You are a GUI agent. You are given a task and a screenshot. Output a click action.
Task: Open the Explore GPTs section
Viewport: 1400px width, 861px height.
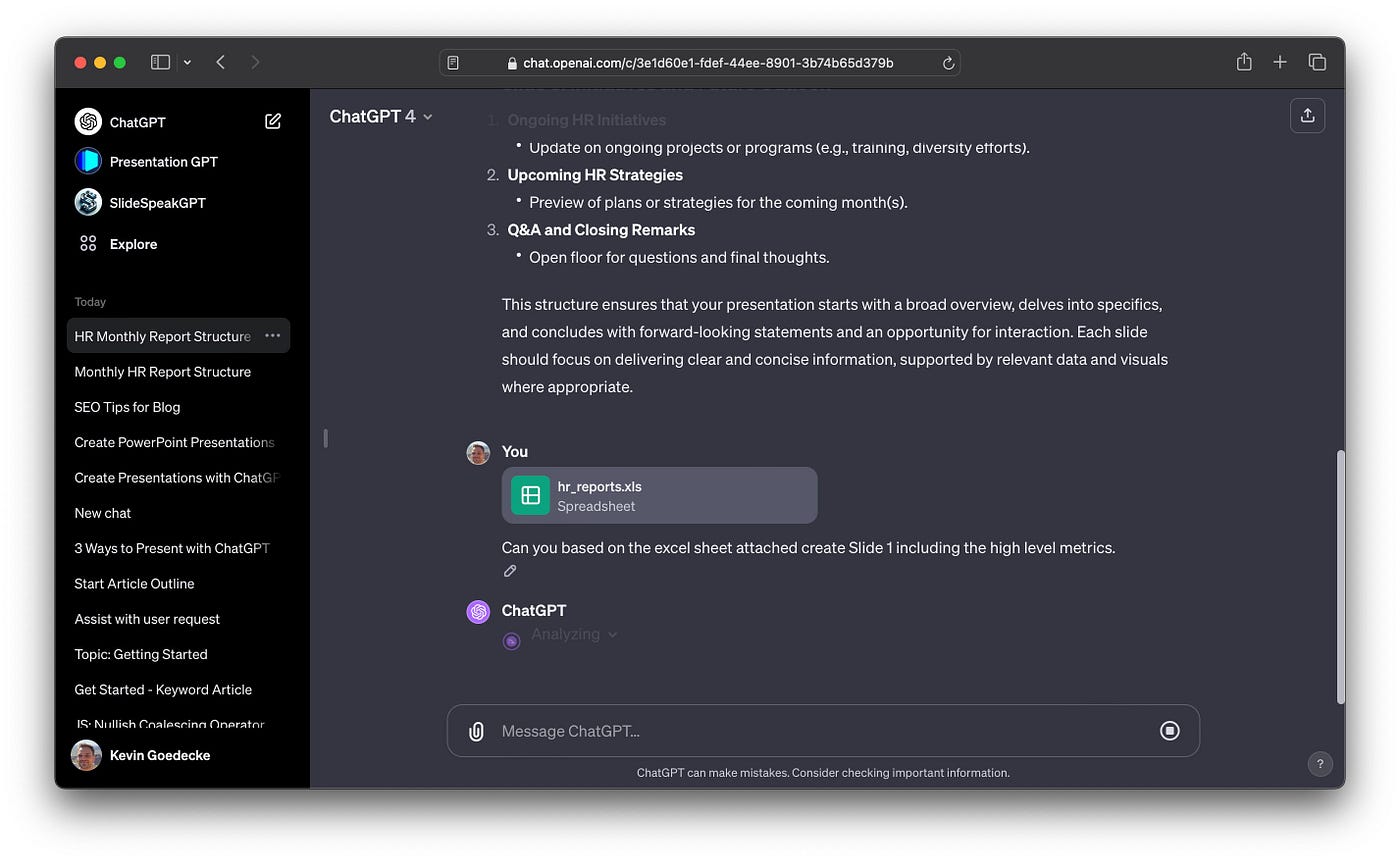pos(131,243)
